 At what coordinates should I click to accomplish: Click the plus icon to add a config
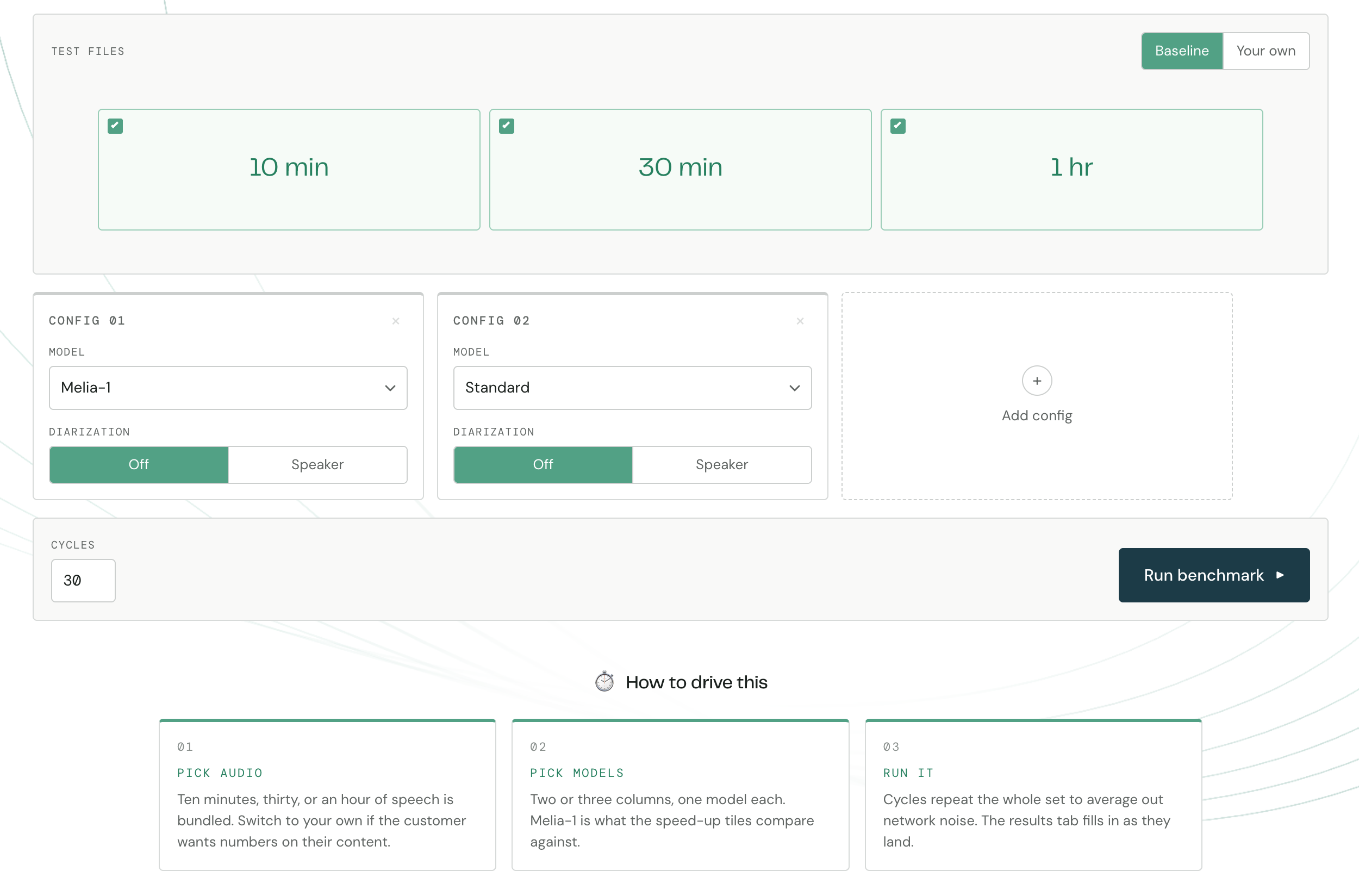pos(1036,381)
